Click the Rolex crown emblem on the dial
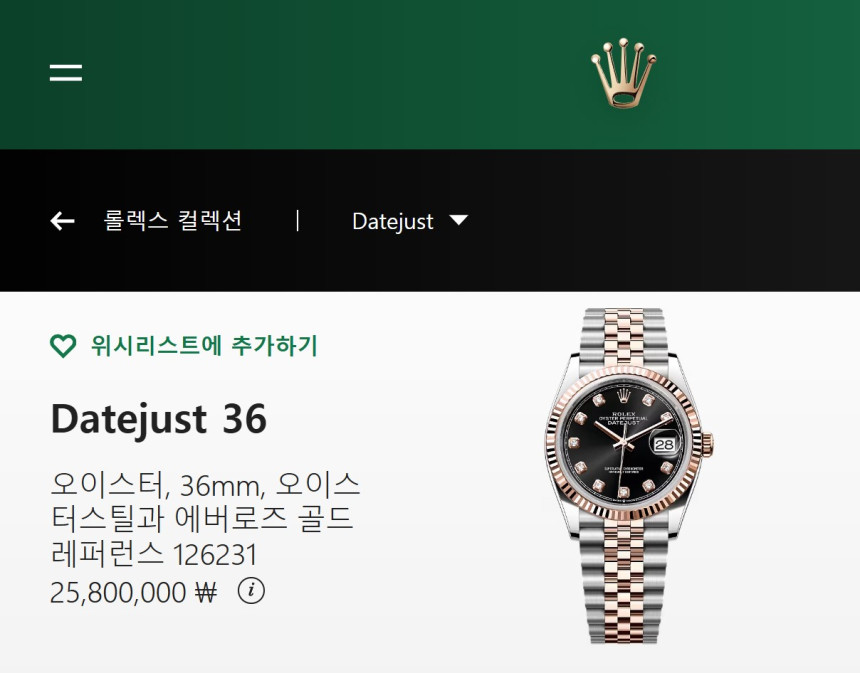This screenshot has height=673, width=860. [x=624, y=396]
